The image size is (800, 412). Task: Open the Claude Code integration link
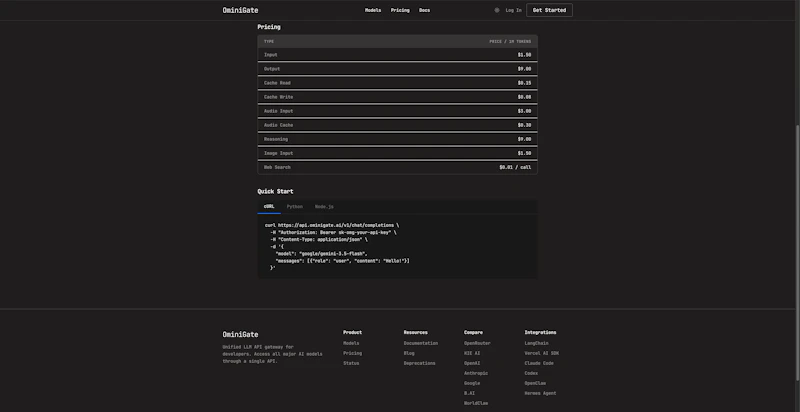click(539, 364)
